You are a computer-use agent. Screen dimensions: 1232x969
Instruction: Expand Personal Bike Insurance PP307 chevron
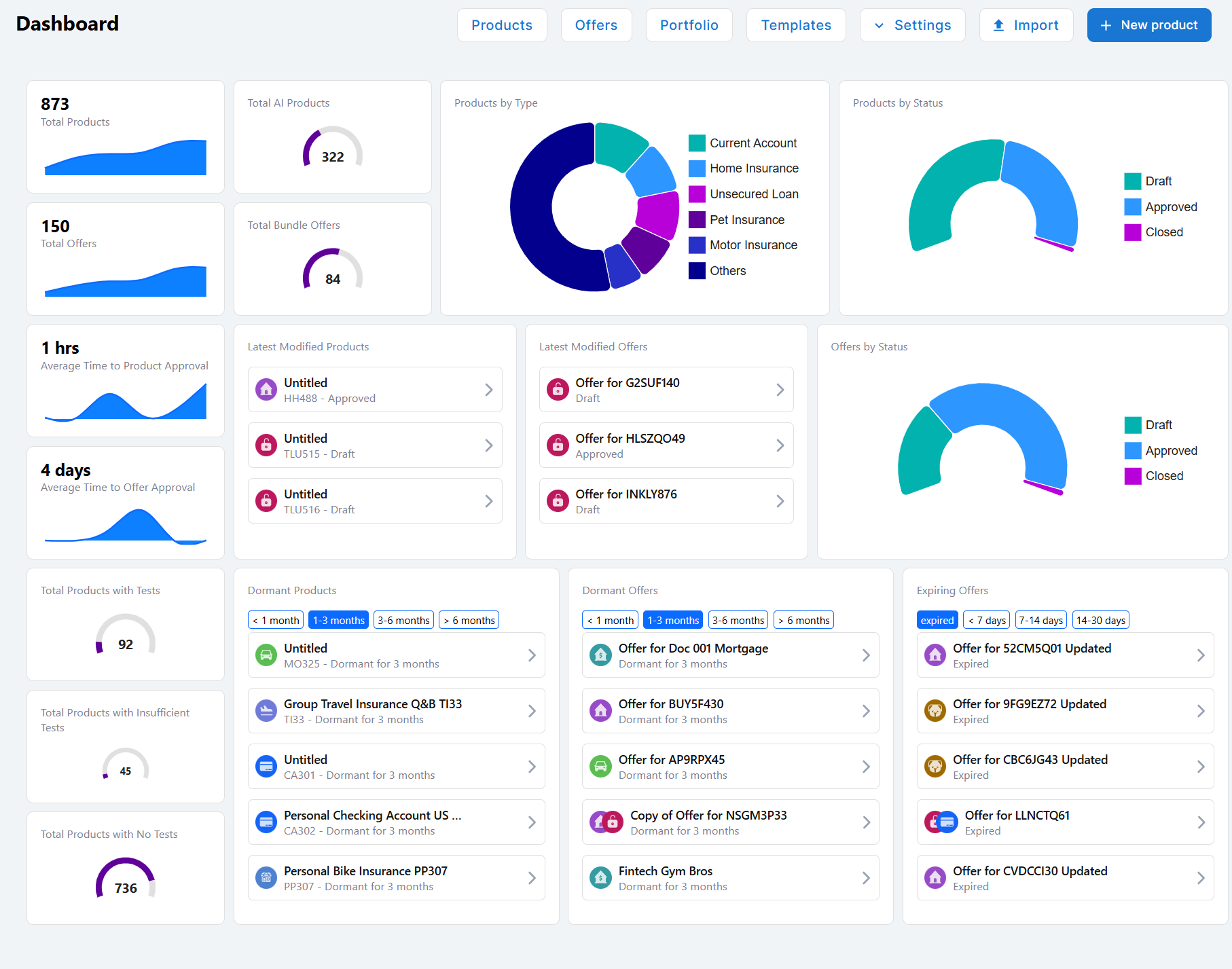(x=532, y=877)
